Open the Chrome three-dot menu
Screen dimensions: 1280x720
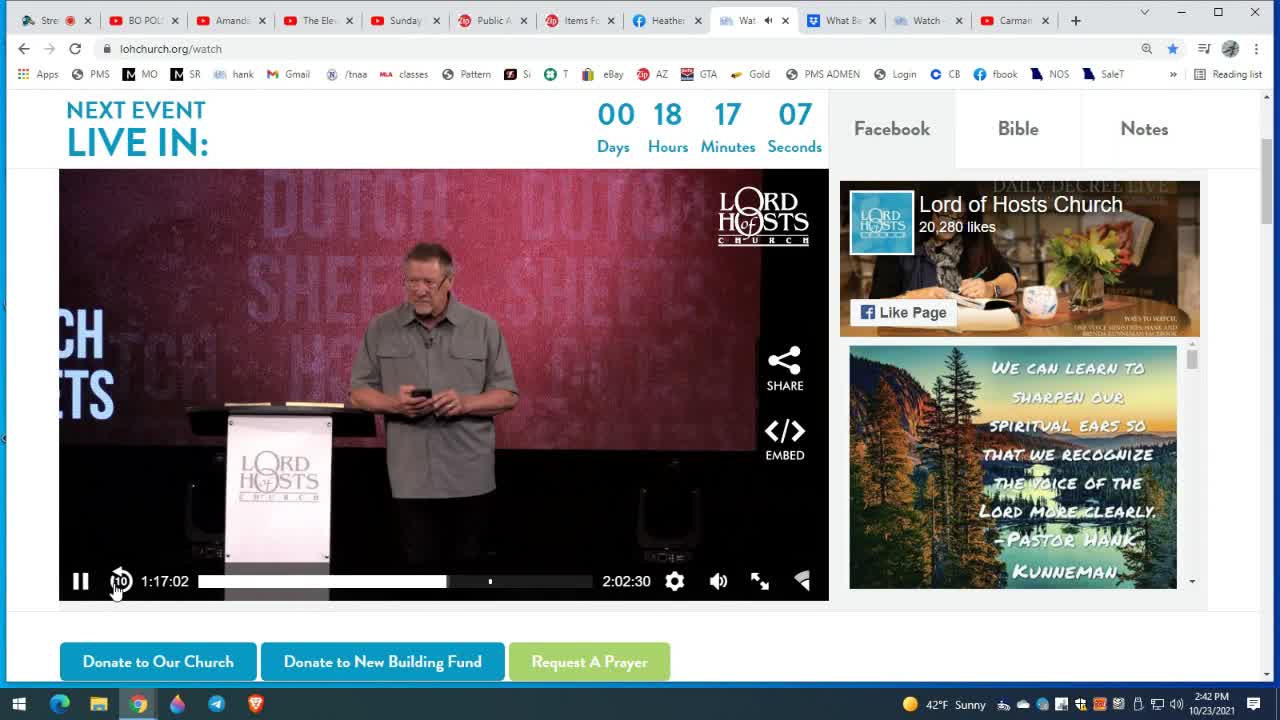pos(1256,48)
